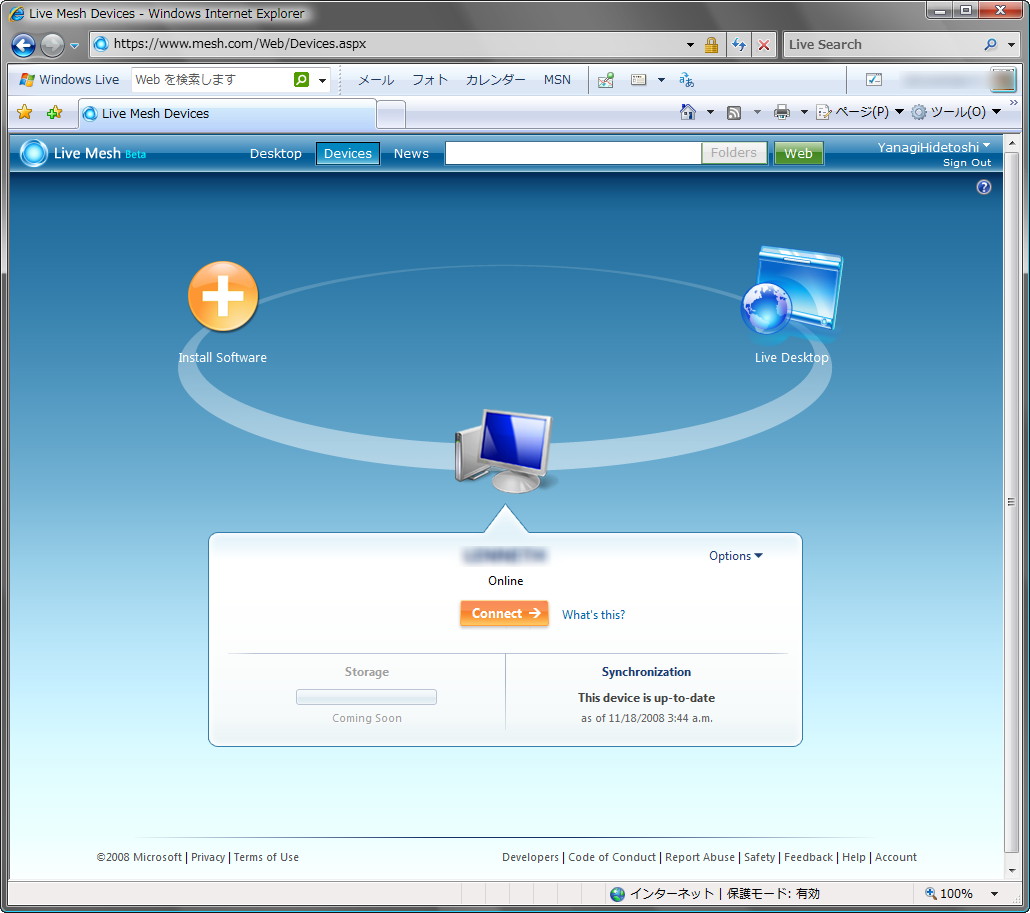Open the search provider dropdown arrow

click(1012, 45)
